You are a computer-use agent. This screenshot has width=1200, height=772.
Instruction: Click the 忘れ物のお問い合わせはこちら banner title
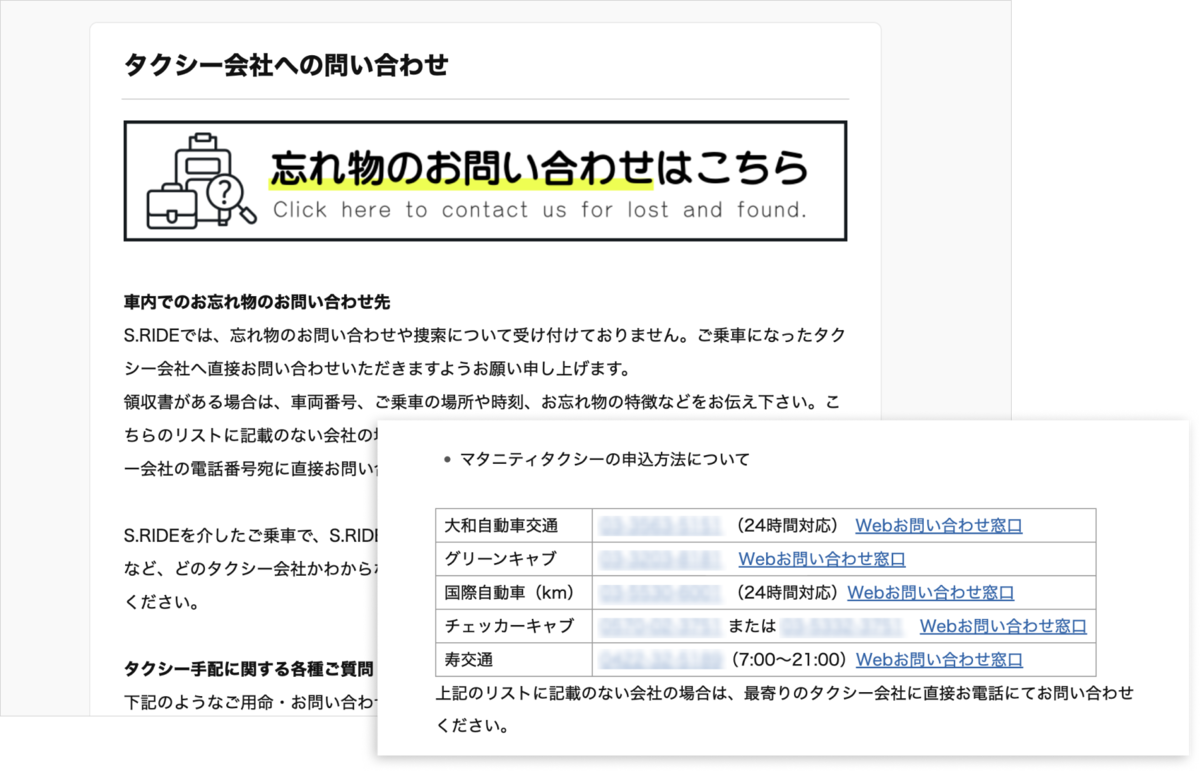[538, 167]
